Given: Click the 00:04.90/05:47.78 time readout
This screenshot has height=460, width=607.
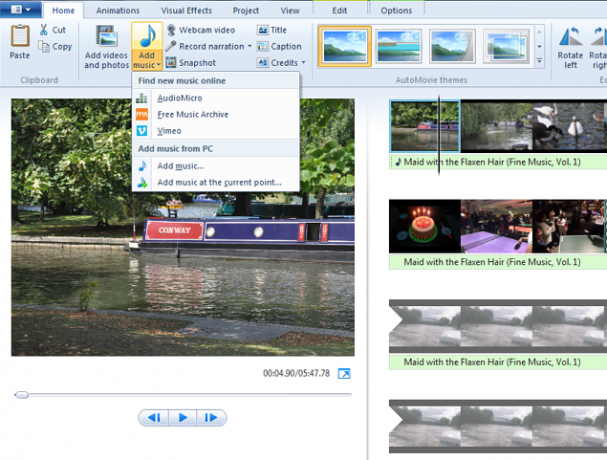Looking at the screenshot, I should (x=297, y=373).
